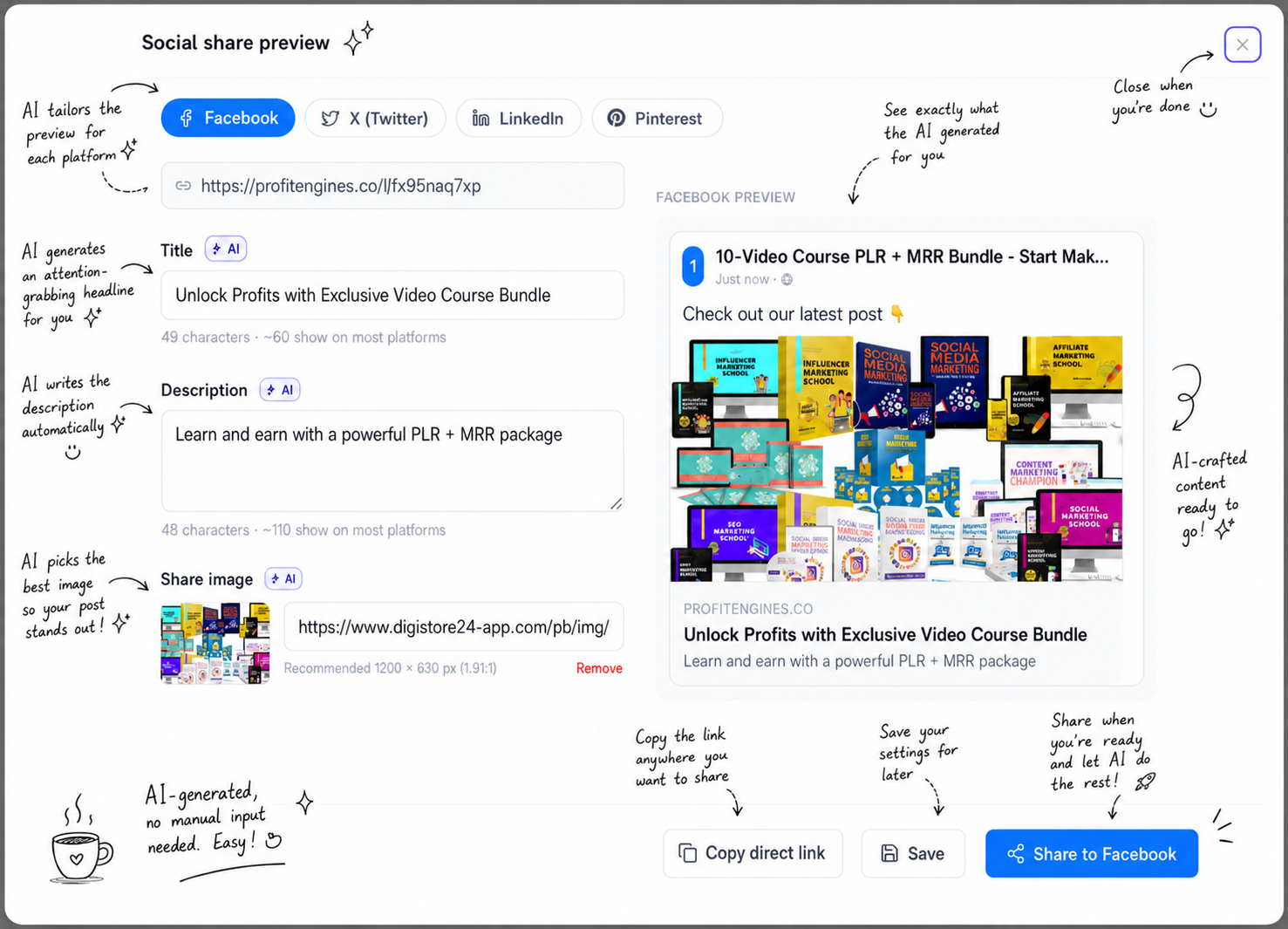Switch to the X (Twitter) tab
1288x929 pixels.
375,118
